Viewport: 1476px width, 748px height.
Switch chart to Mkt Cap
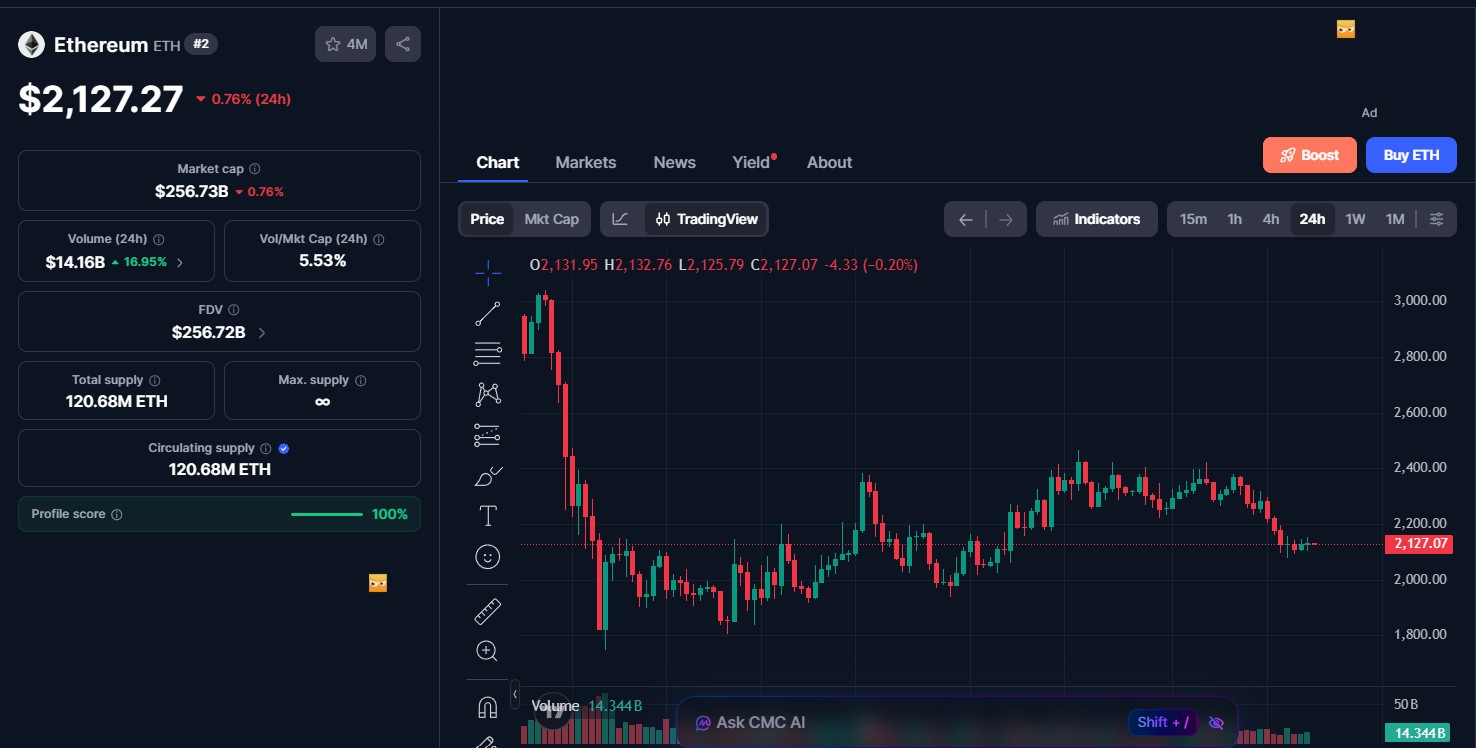coord(552,219)
